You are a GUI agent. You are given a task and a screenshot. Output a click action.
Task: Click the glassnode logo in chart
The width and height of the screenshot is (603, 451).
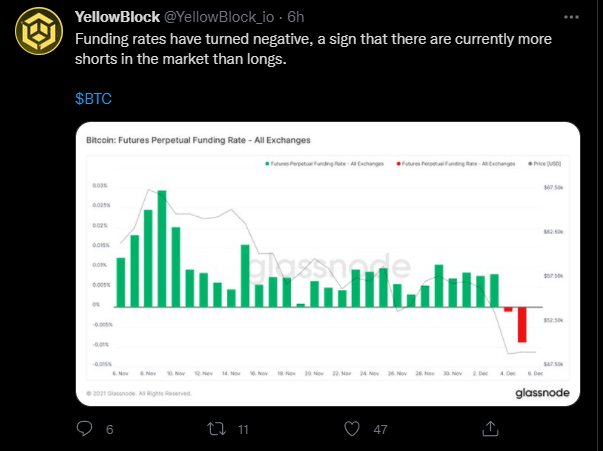click(x=542, y=393)
